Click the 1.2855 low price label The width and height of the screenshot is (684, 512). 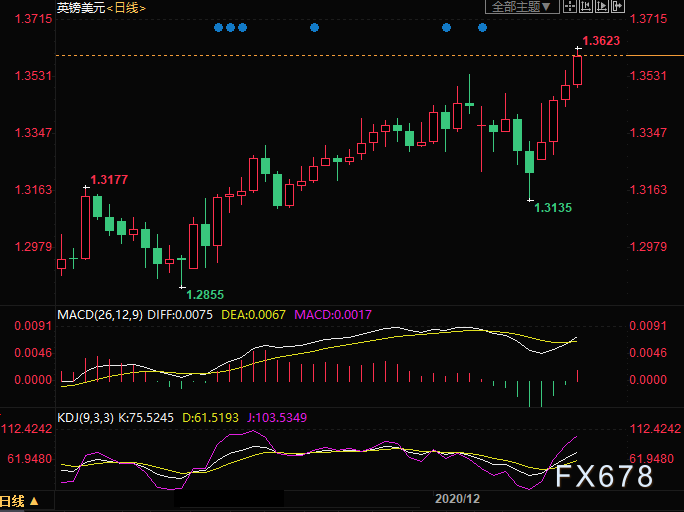point(205,295)
